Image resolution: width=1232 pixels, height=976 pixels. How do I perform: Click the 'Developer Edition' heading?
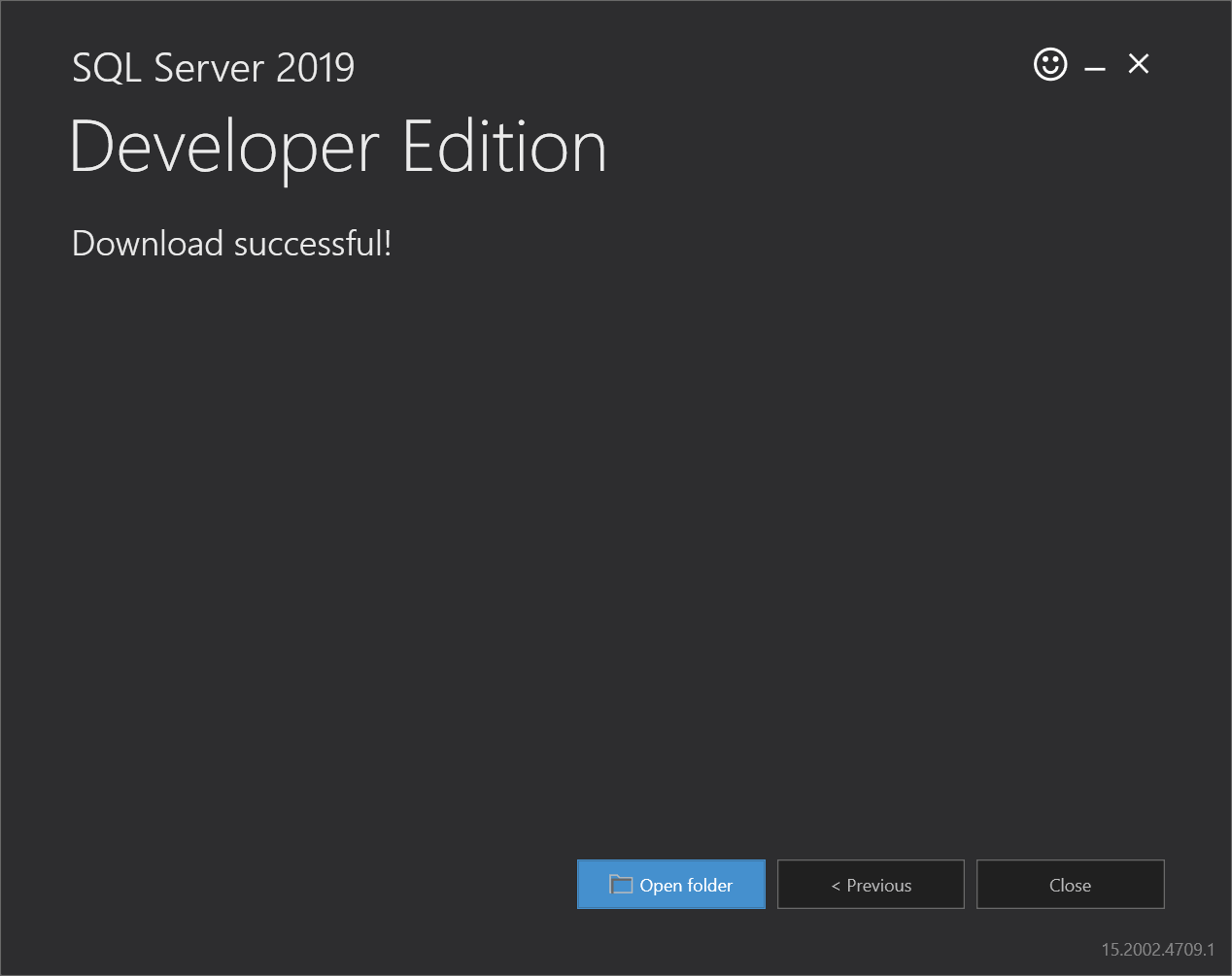click(x=338, y=148)
